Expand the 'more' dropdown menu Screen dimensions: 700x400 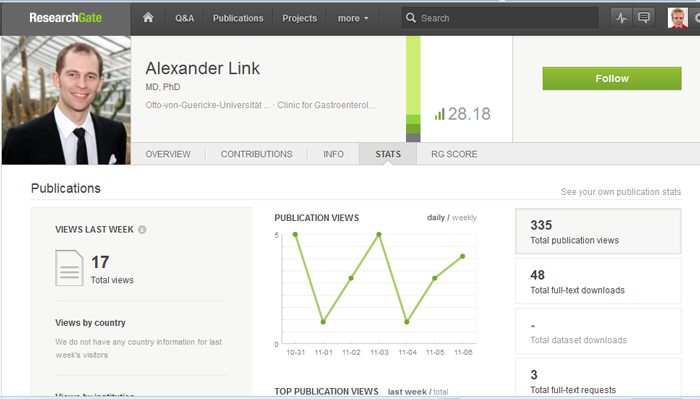point(352,18)
